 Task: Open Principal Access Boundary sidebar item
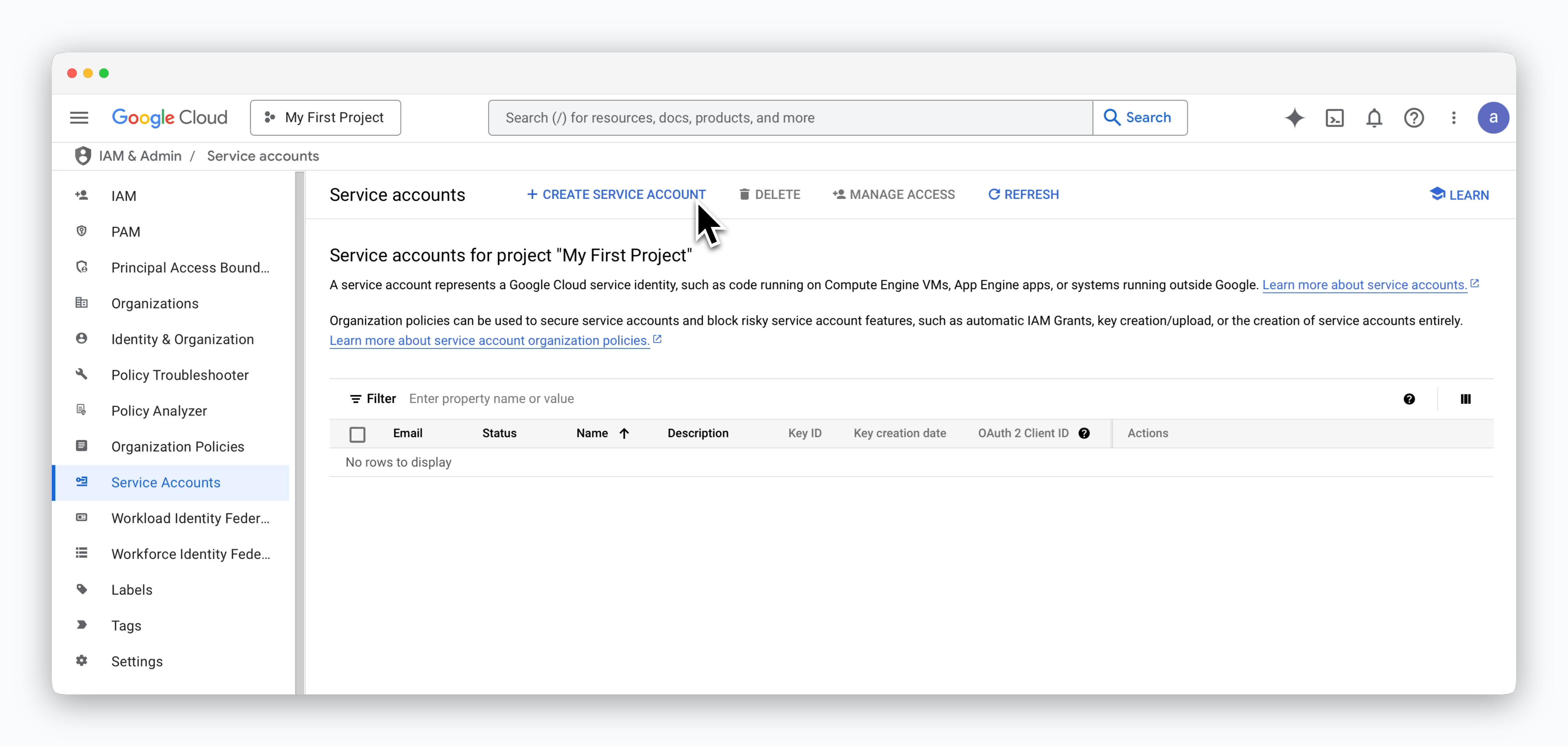tap(170, 267)
